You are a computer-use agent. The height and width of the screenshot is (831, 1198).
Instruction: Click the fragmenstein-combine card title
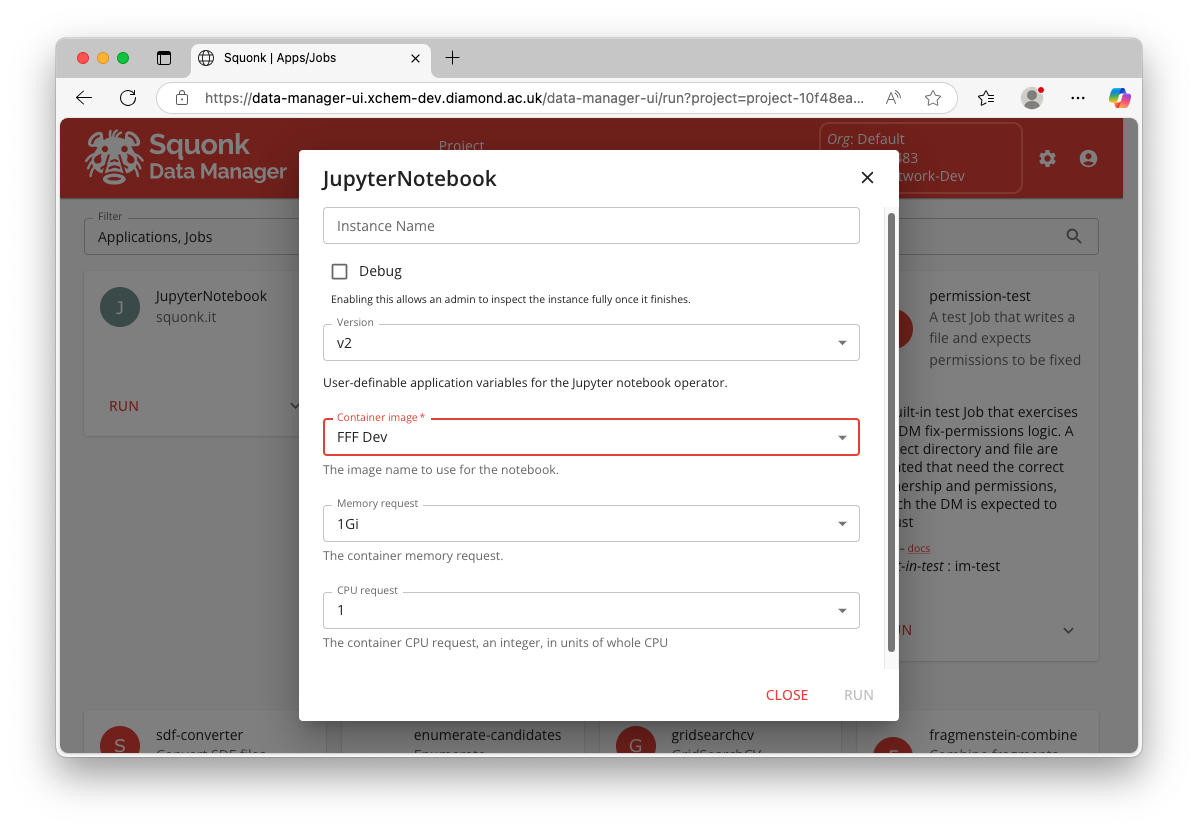tap(1003, 735)
